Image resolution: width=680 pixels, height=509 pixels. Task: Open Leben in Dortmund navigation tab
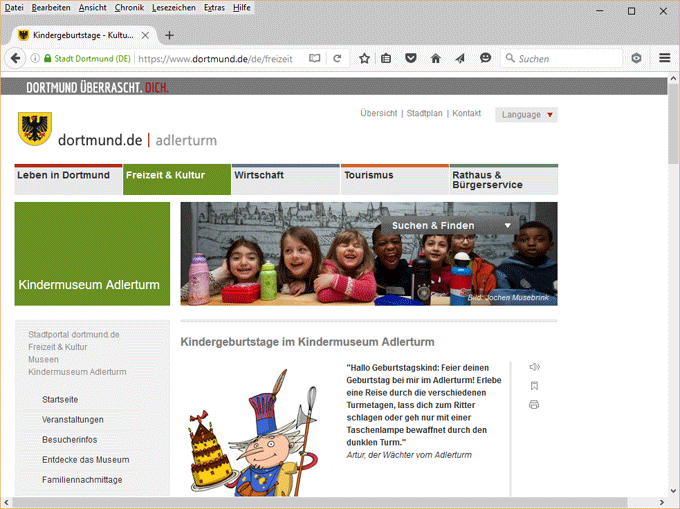tap(69, 179)
